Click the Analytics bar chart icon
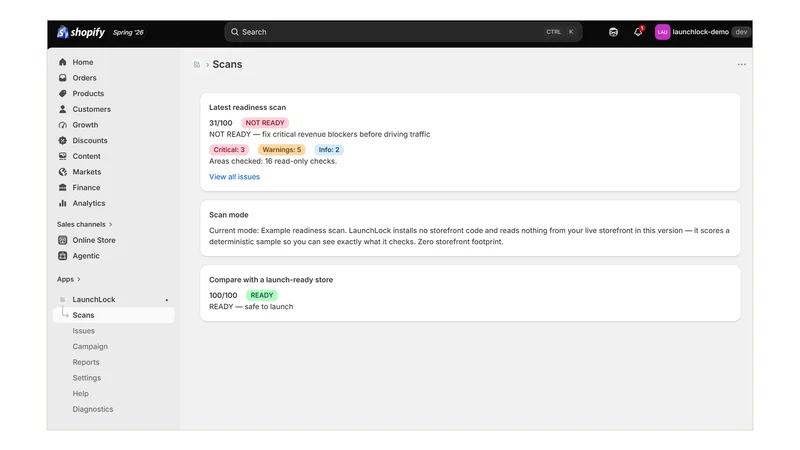The height and width of the screenshot is (450, 800). [62, 203]
